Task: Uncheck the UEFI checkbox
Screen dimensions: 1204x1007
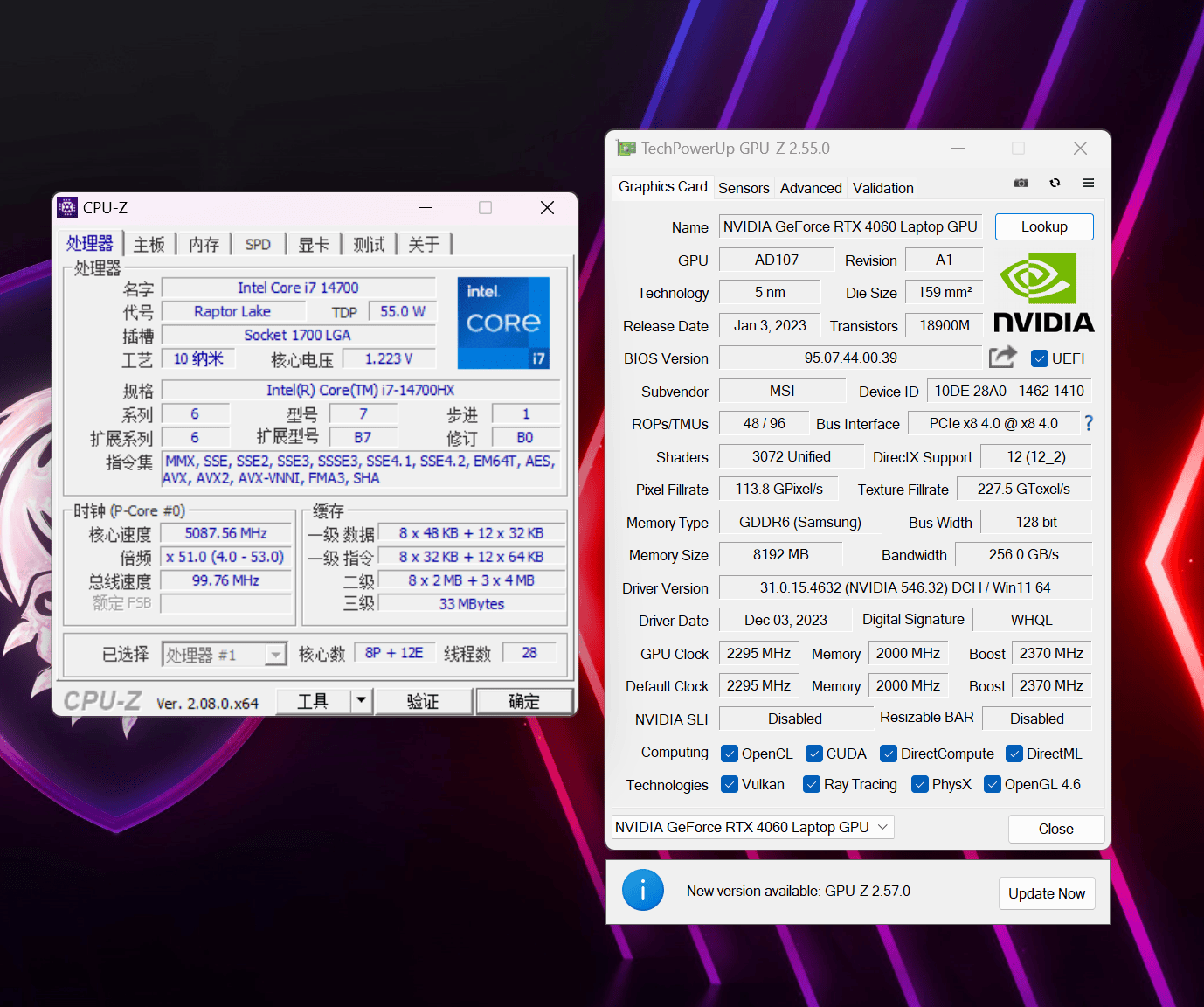Action: [x=1039, y=358]
